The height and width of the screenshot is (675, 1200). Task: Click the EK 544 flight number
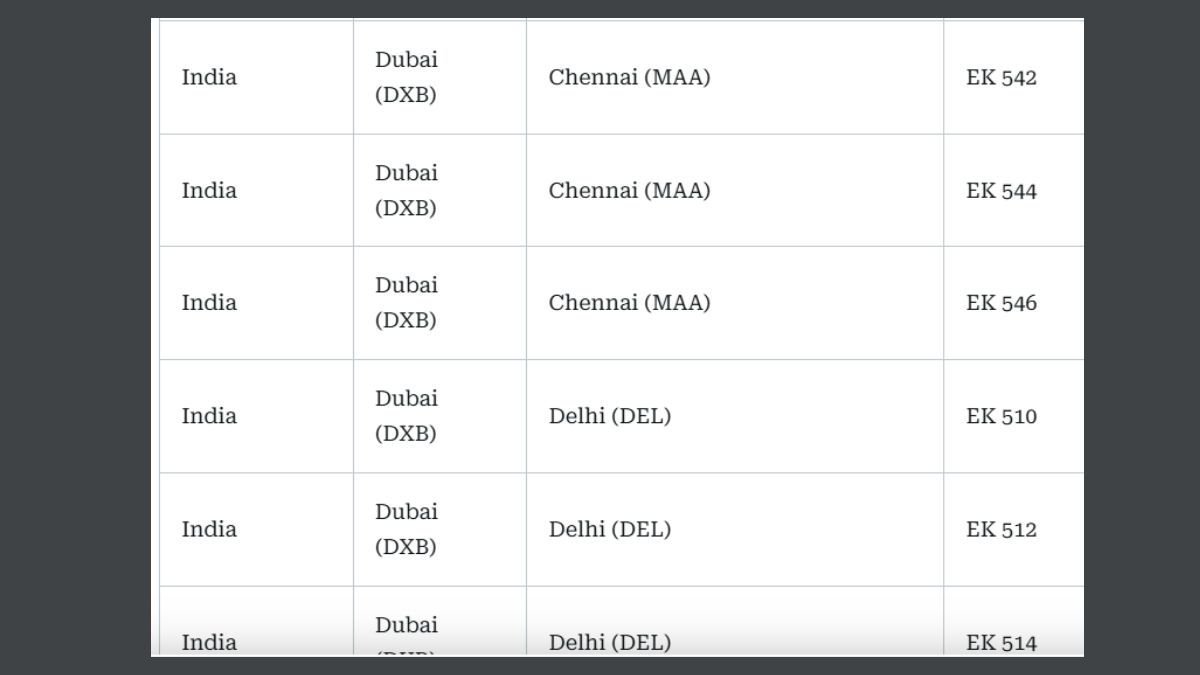click(x=1001, y=191)
